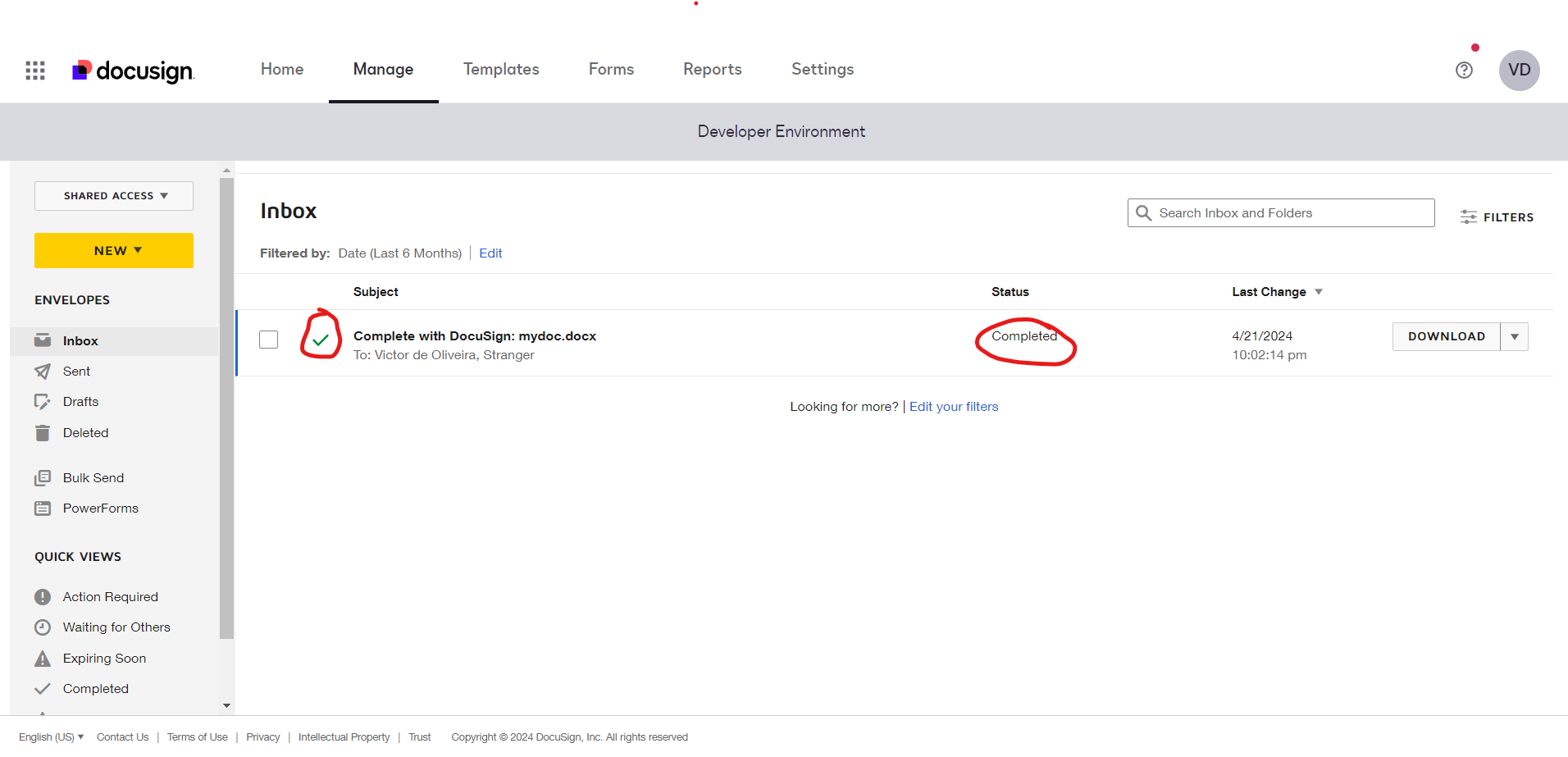
Task: Click the Search Inbox and Folders field
Action: click(x=1281, y=213)
